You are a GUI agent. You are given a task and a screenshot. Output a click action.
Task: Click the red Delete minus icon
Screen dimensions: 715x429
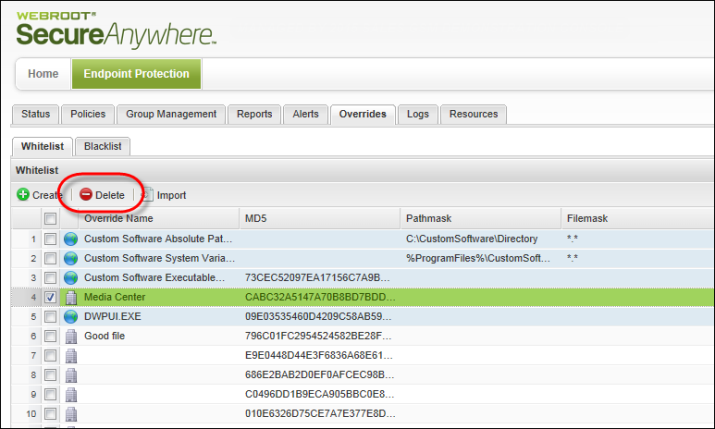[x=86, y=195]
